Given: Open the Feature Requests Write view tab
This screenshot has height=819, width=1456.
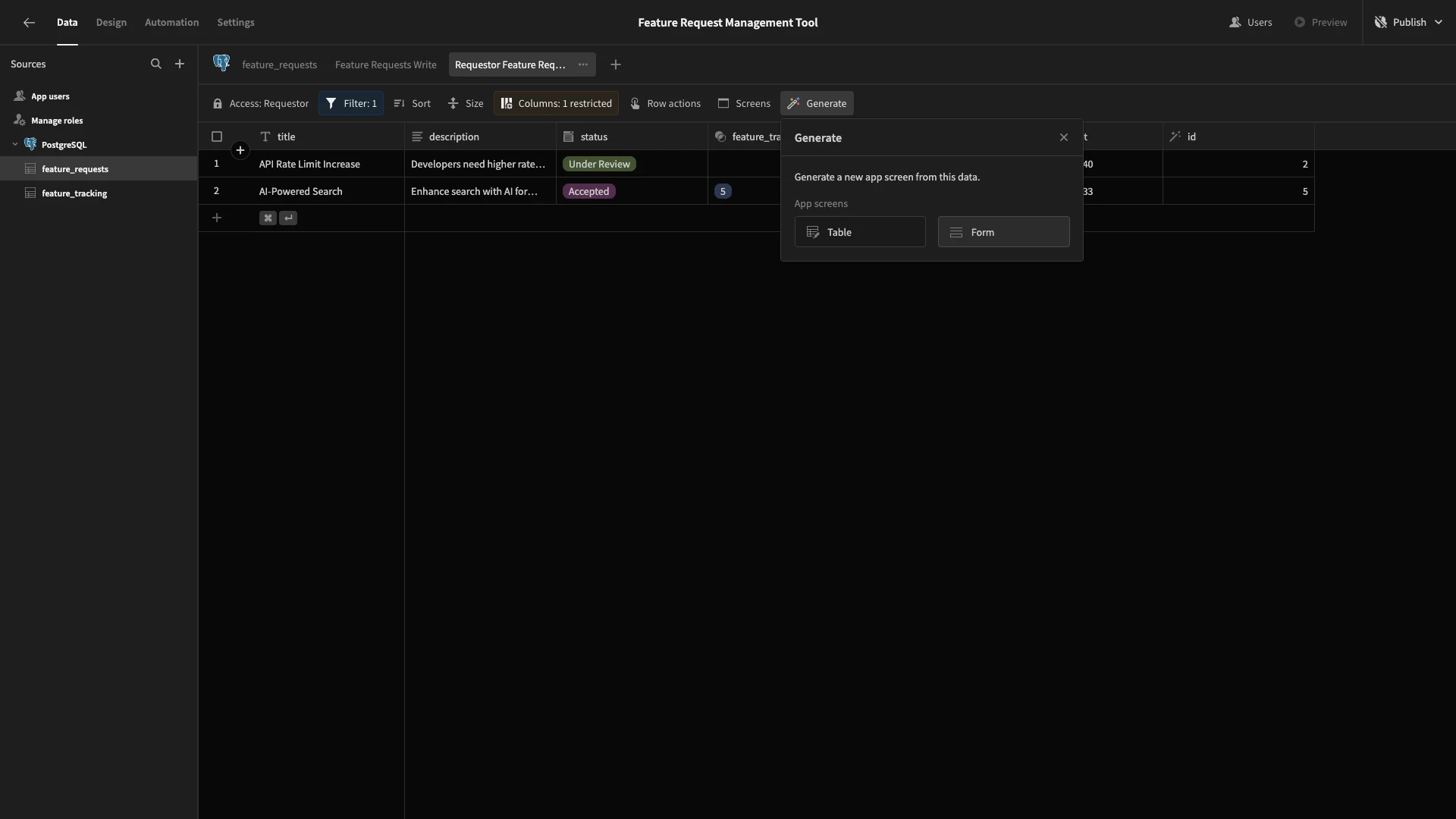Looking at the screenshot, I should pos(386,65).
